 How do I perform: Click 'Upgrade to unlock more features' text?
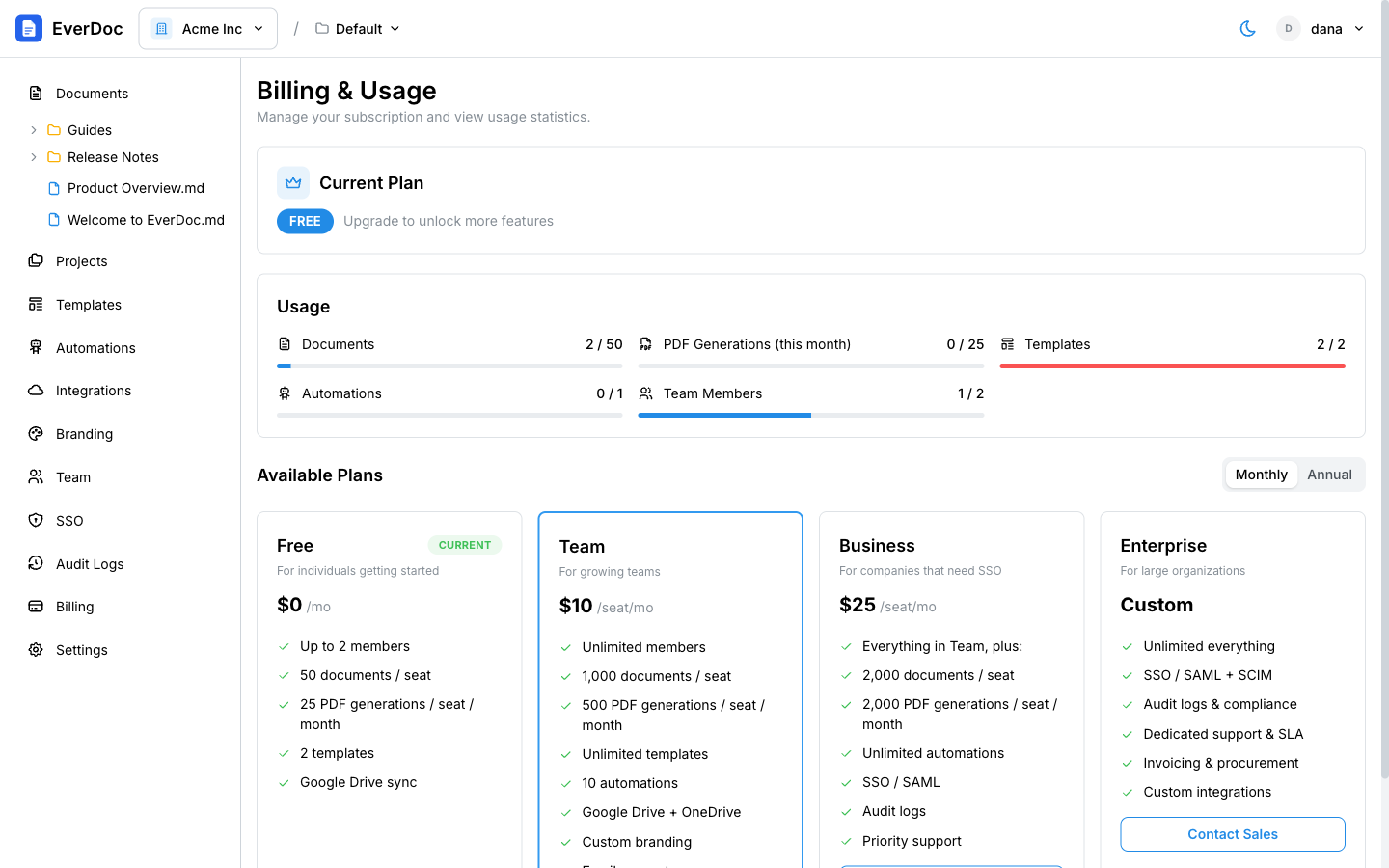coord(449,221)
